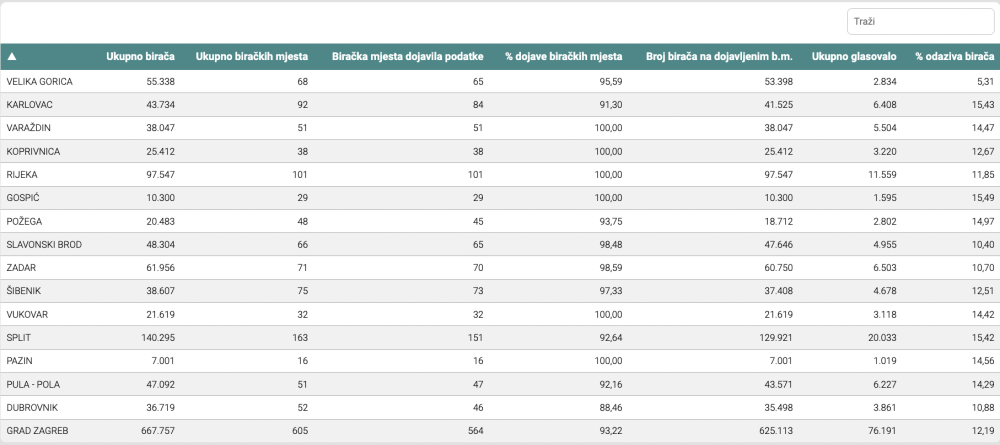Viewport: 1000px width, 445px height.
Task: Sort by Ukupno birača column
Action: pyautogui.click(x=140, y=57)
